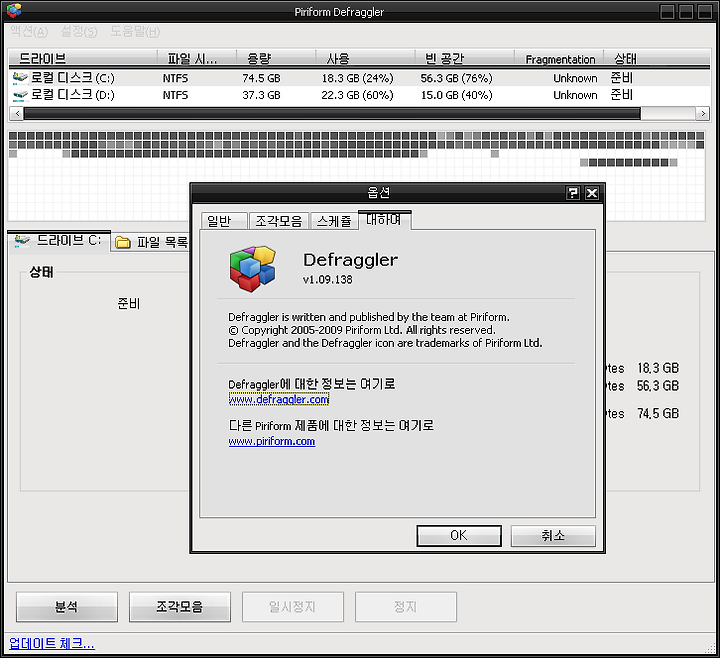The height and width of the screenshot is (658, 720).
Task: Click the 취소 cancel button
Action: pos(553,535)
